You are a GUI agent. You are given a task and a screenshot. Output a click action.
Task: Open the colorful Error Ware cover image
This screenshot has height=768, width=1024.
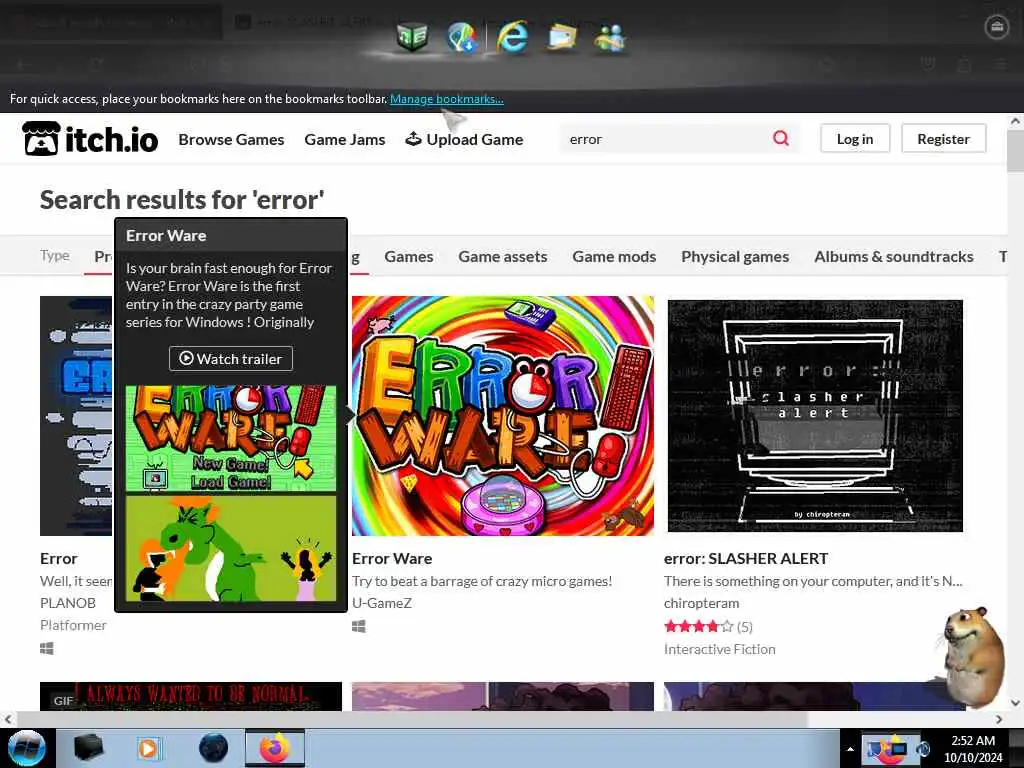[503, 416]
